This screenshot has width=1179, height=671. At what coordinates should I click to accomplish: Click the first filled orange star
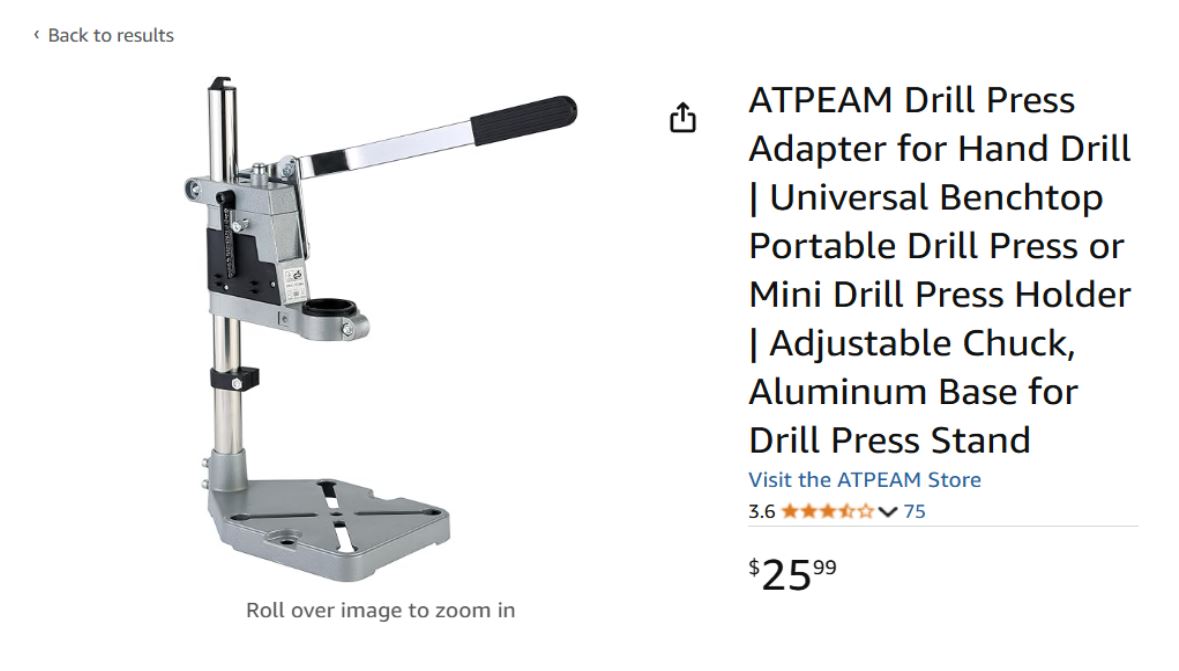[x=790, y=512]
